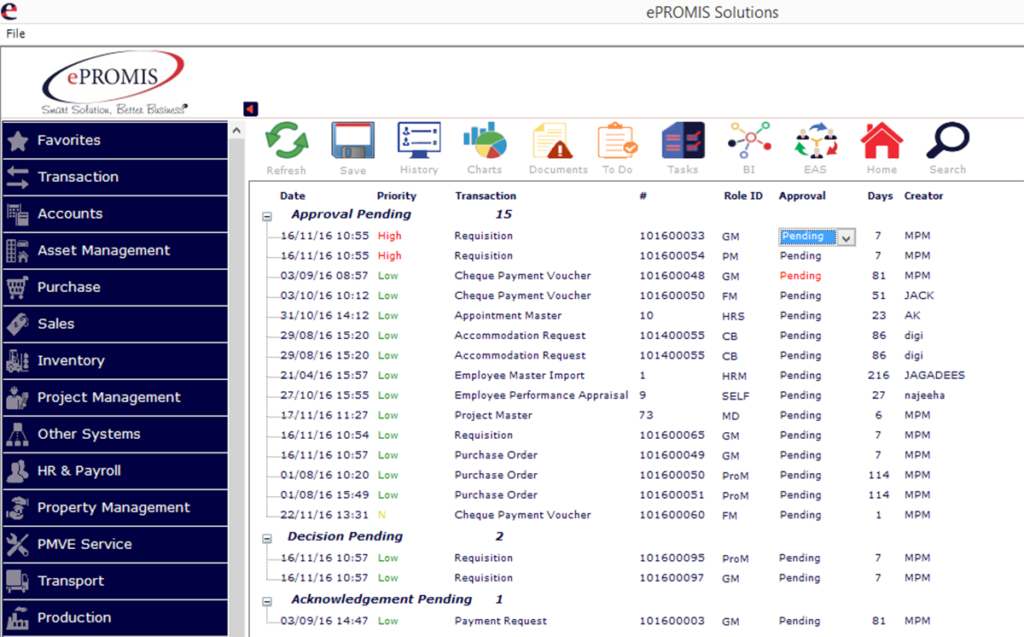Open the To Do list icon
Viewport: 1024px width, 637px height.
(617, 142)
